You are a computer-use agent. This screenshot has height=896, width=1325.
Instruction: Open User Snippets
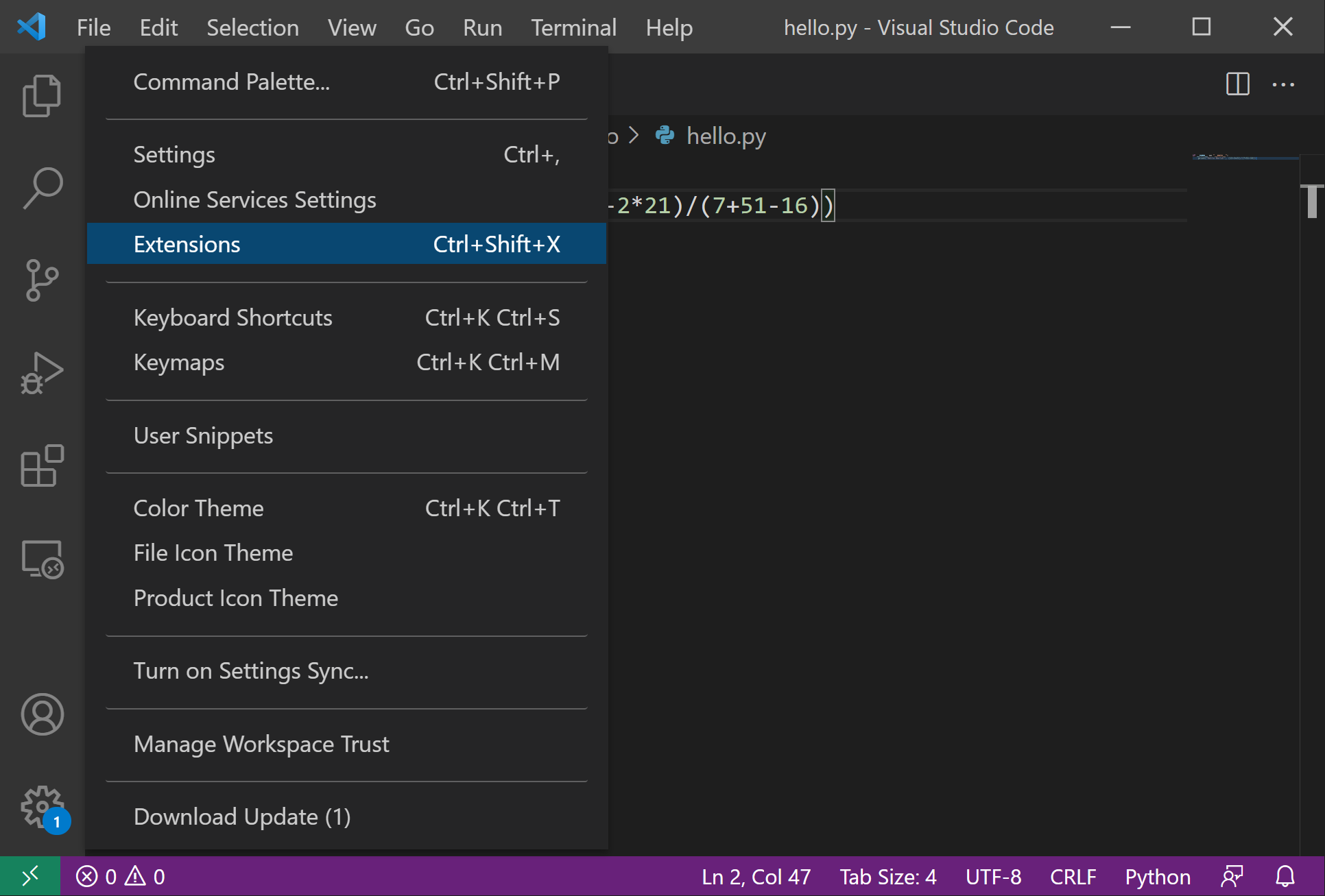click(x=346, y=436)
